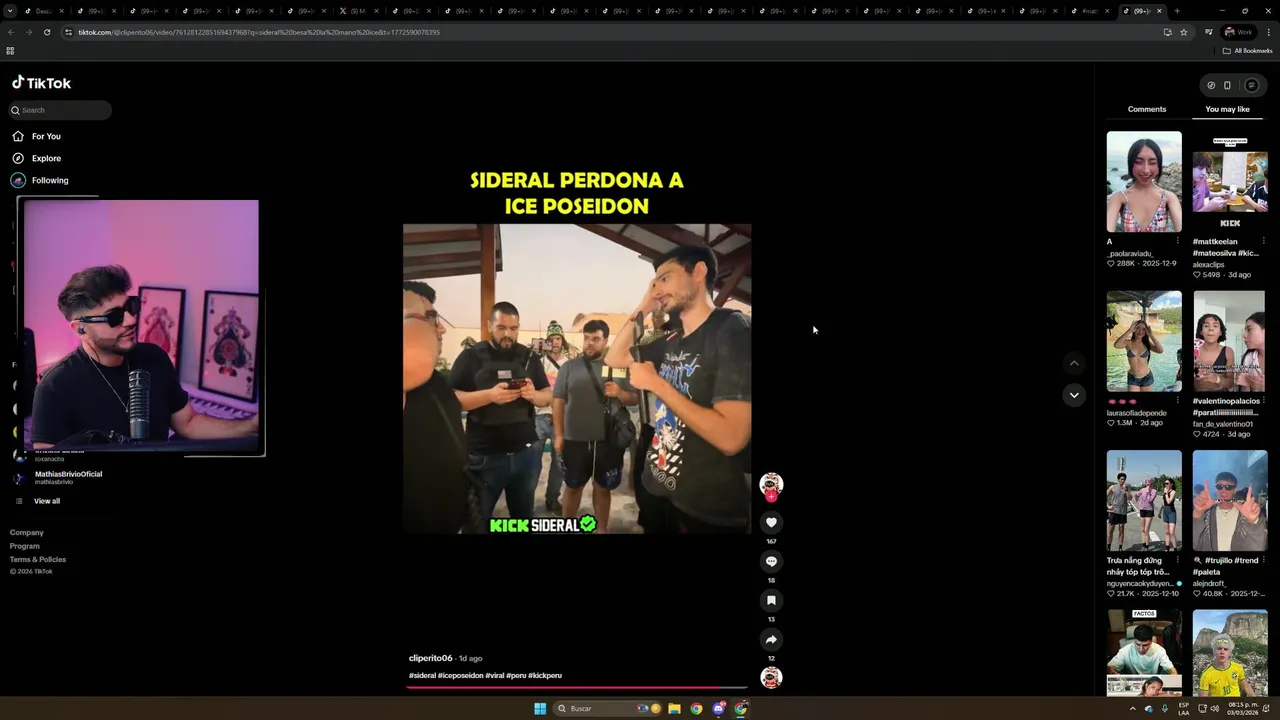The height and width of the screenshot is (720, 1280).
Task: Open the laurasofiadepende video thumbnail
Action: click(1144, 341)
